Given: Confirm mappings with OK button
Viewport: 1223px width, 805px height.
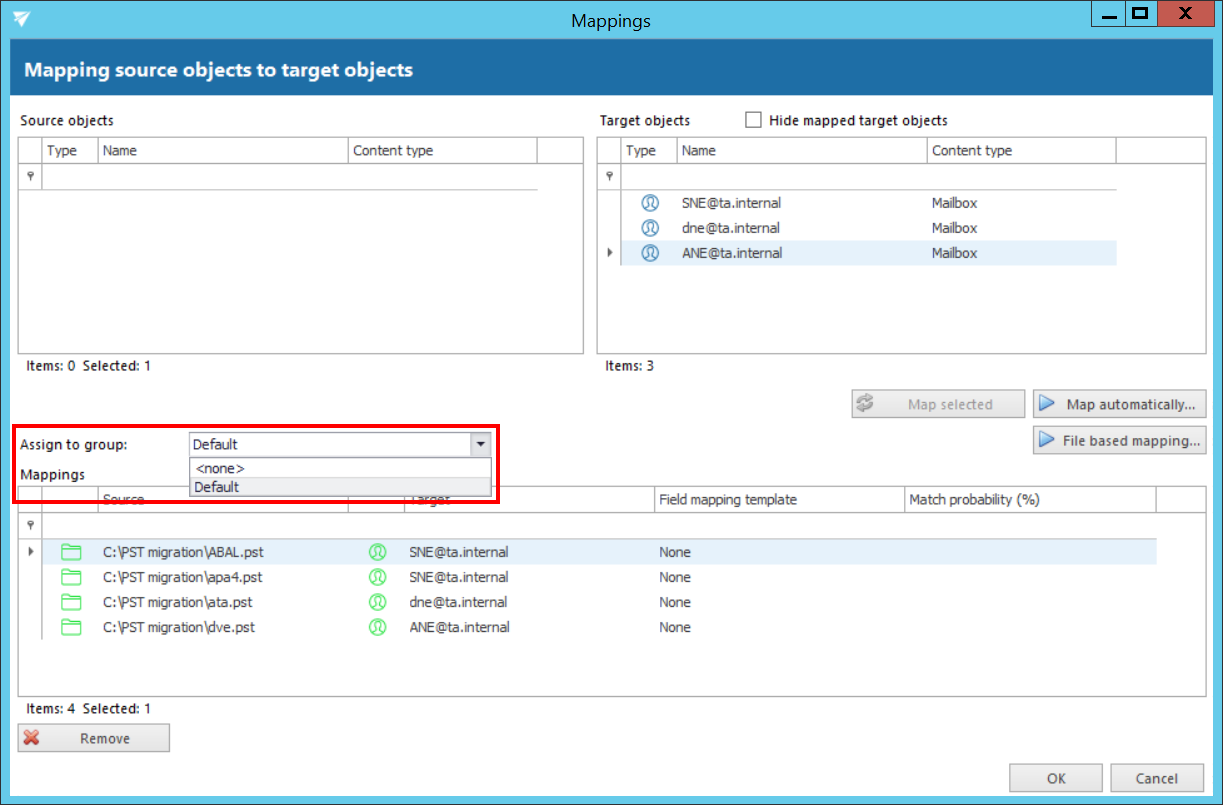Looking at the screenshot, I should click(1056, 778).
